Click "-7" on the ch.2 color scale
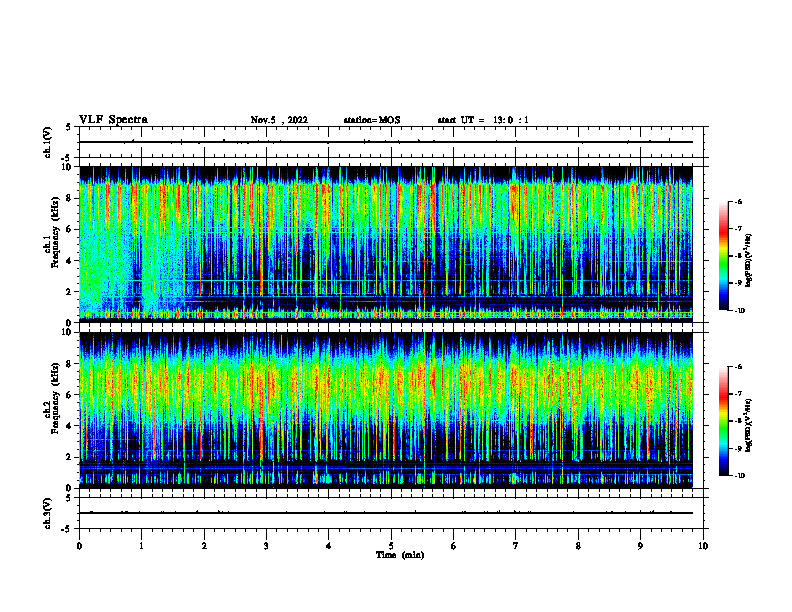This screenshot has height=612, width=792. (x=738, y=394)
